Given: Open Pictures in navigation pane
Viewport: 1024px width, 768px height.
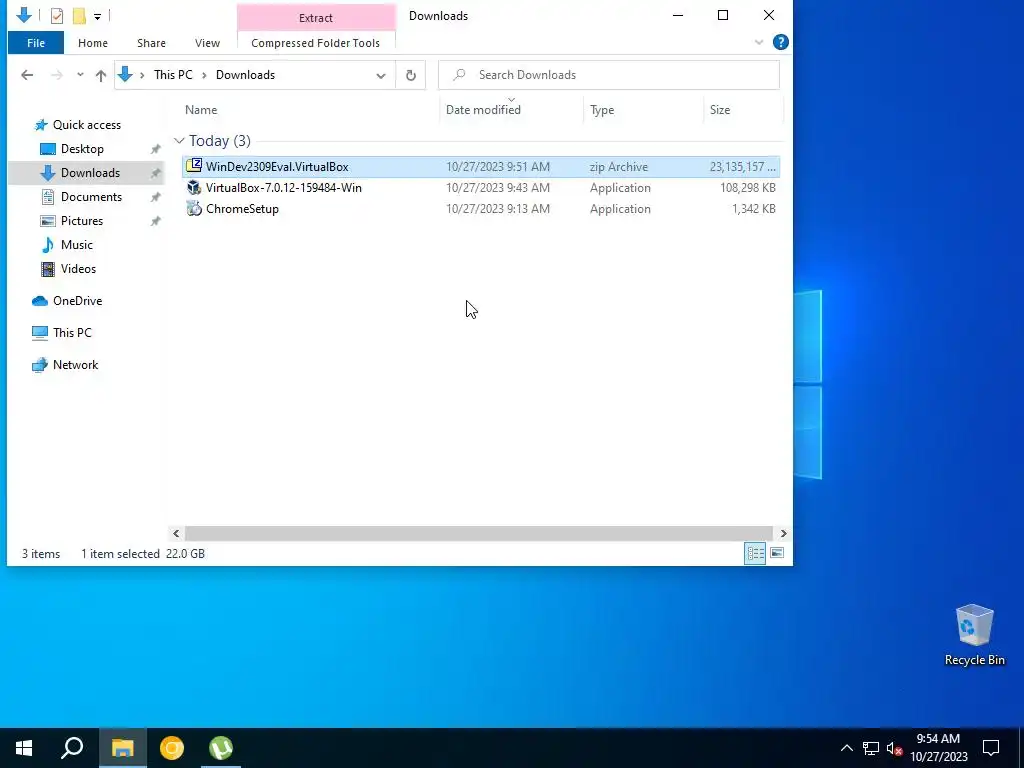Looking at the screenshot, I should [x=82, y=221].
